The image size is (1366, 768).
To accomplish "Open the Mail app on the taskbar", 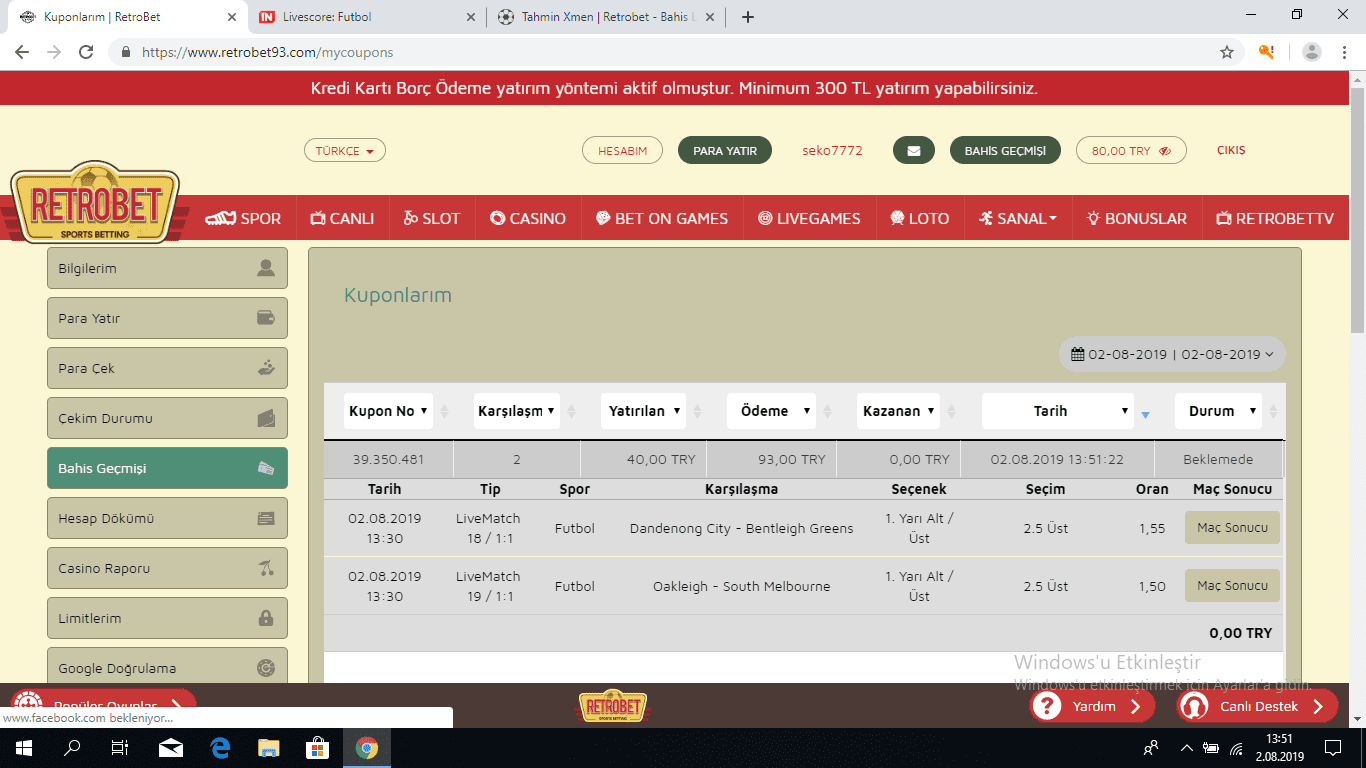I will click(170, 747).
